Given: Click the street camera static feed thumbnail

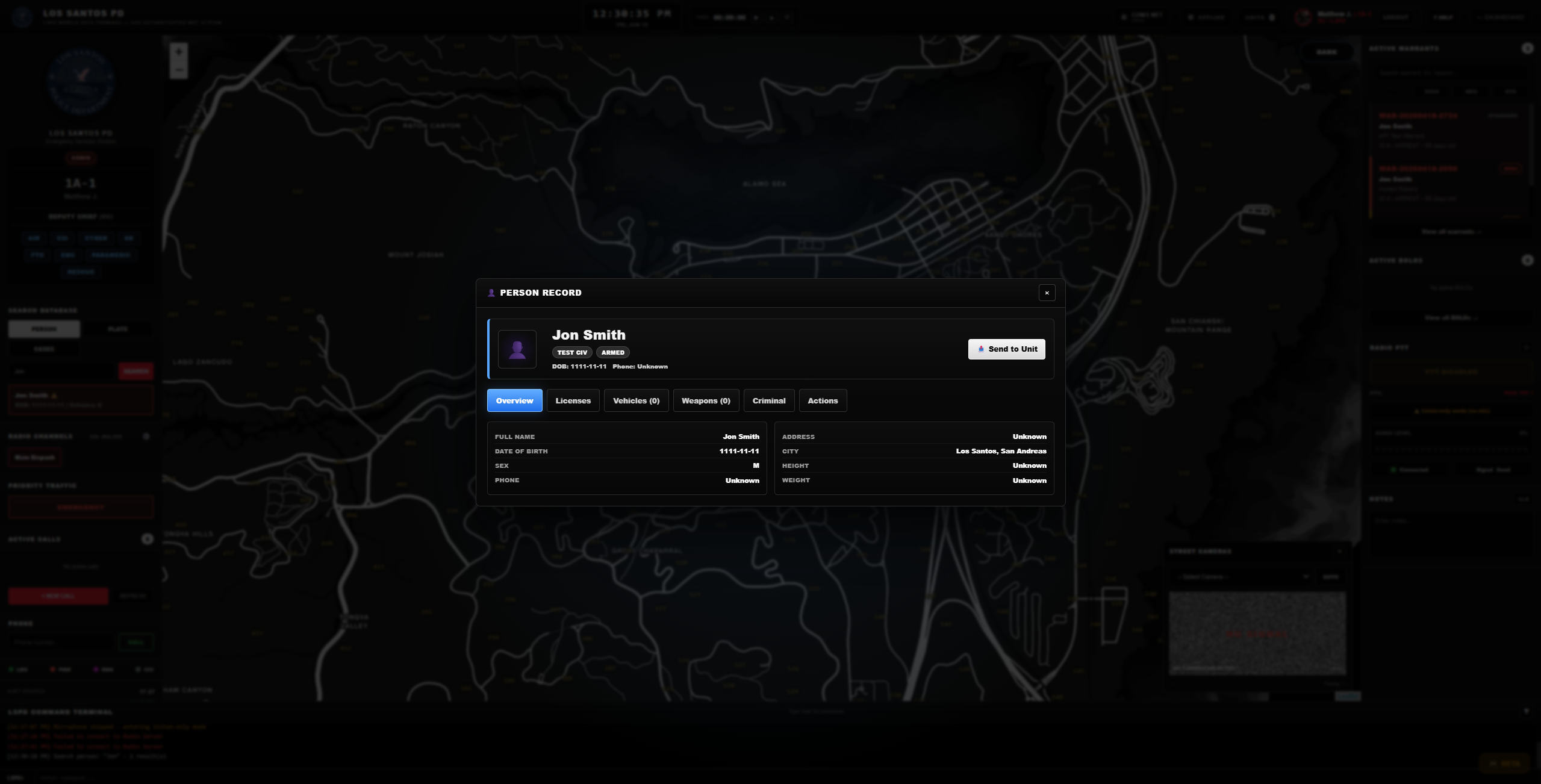Looking at the screenshot, I should (1257, 633).
